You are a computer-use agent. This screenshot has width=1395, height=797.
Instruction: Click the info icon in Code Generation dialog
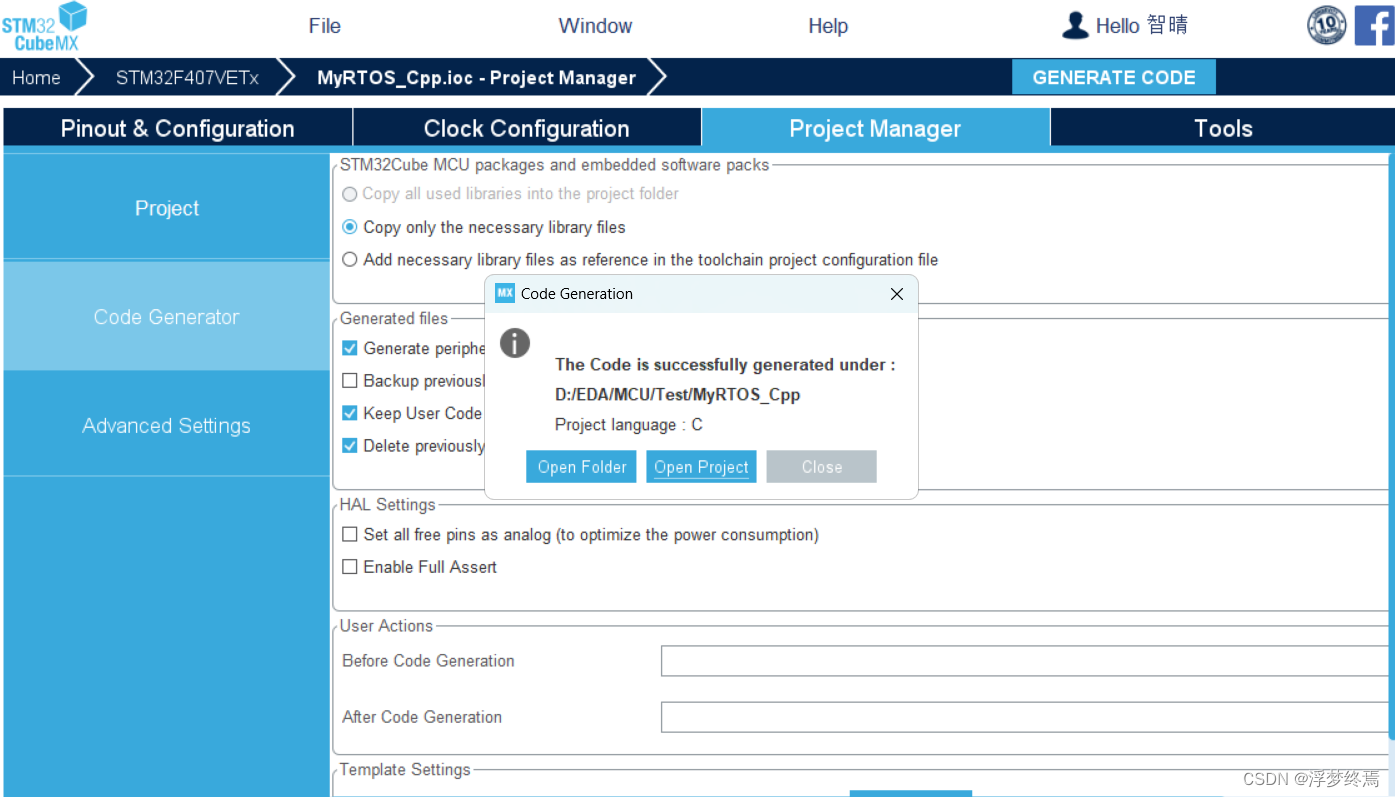tap(515, 343)
